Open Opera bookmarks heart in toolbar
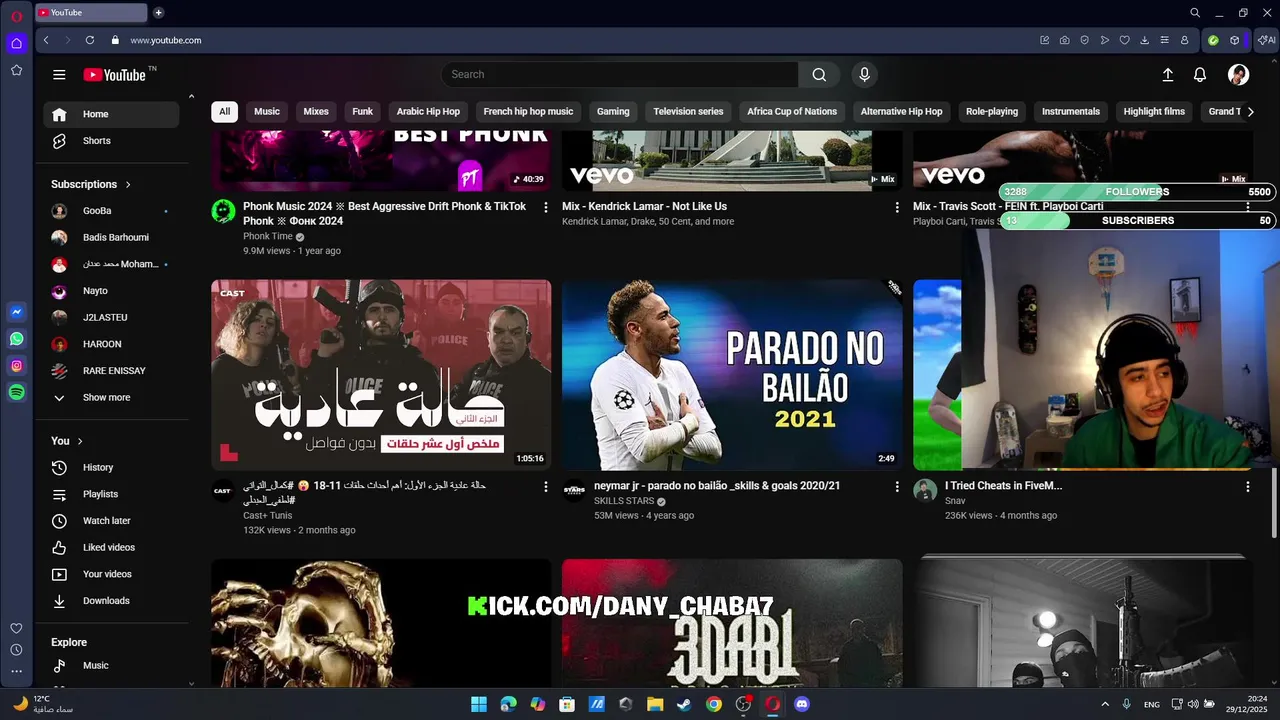1280x720 pixels. coord(1124,40)
